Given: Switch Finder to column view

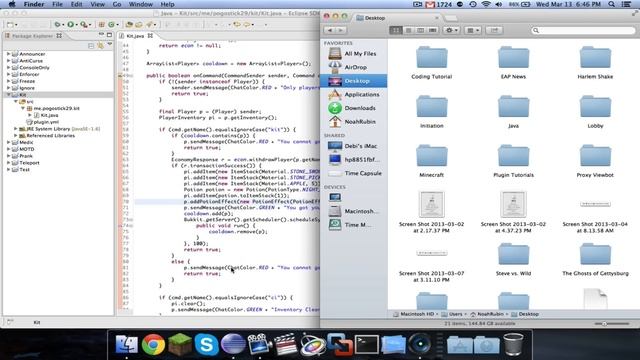Looking at the screenshot, I should 420,30.
